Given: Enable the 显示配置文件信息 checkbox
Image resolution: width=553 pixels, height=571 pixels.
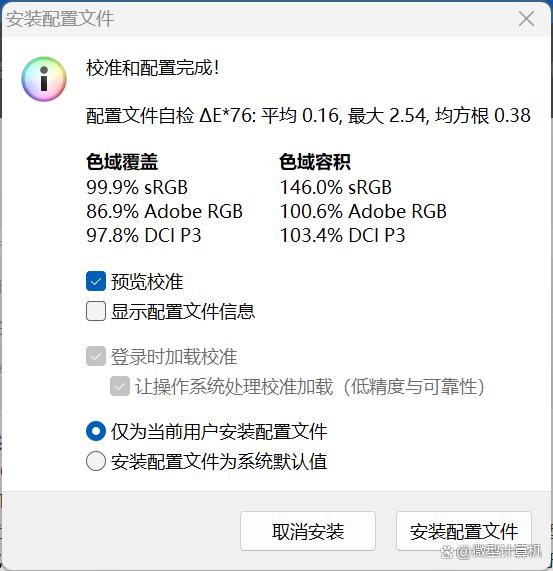Looking at the screenshot, I should coord(96,311).
